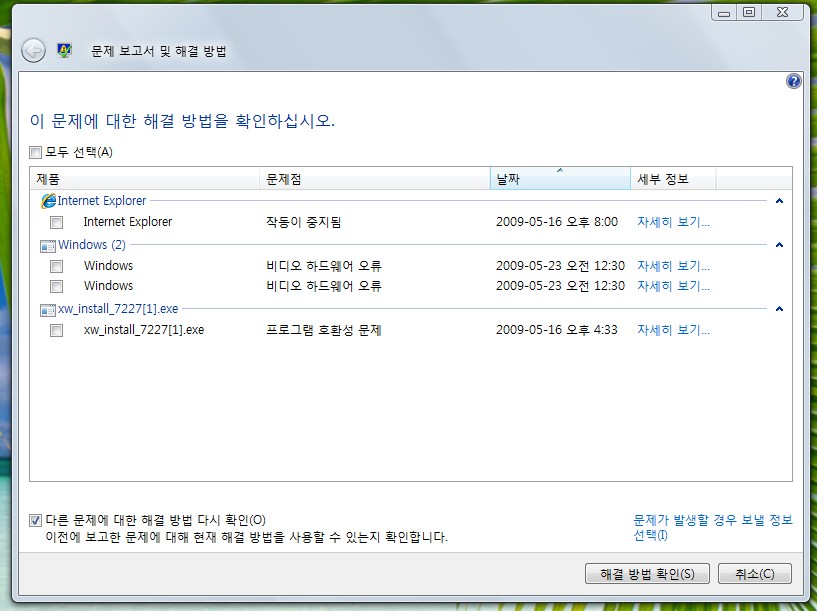Collapse the Internet Explorer group chevron
The height and width of the screenshot is (611, 817).
(779, 201)
